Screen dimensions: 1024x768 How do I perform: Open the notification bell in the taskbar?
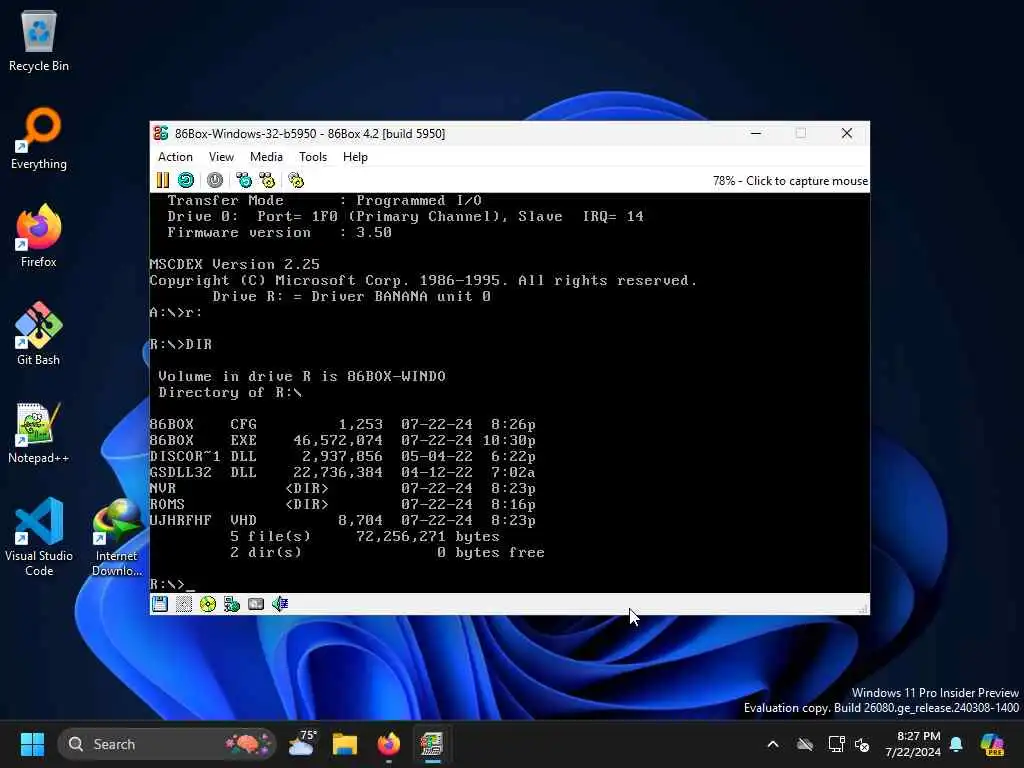tap(956, 744)
